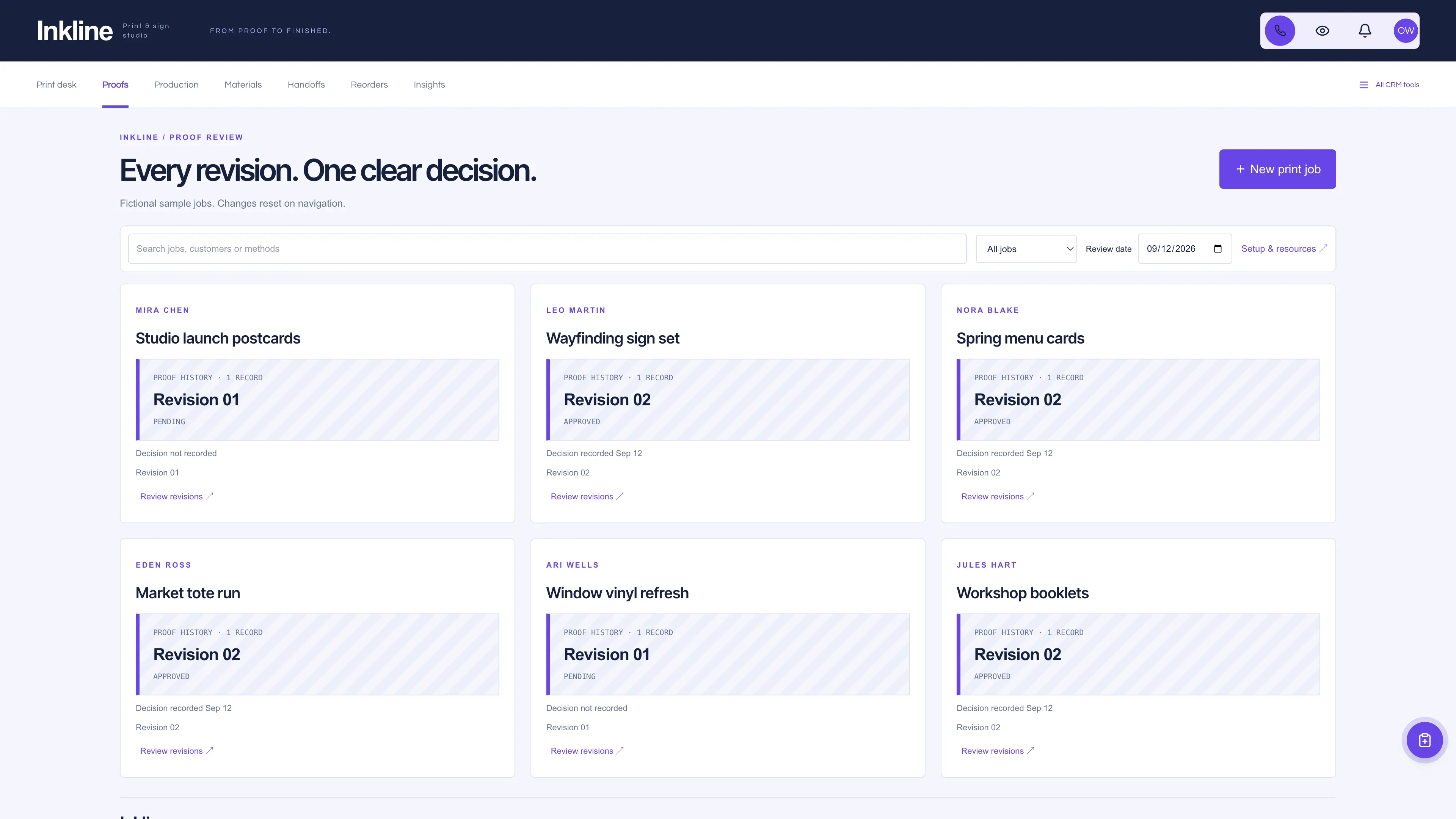1456x819 pixels.
Task: Click Revision 01 panel in Window vinyl refresh
Action: click(x=728, y=654)
